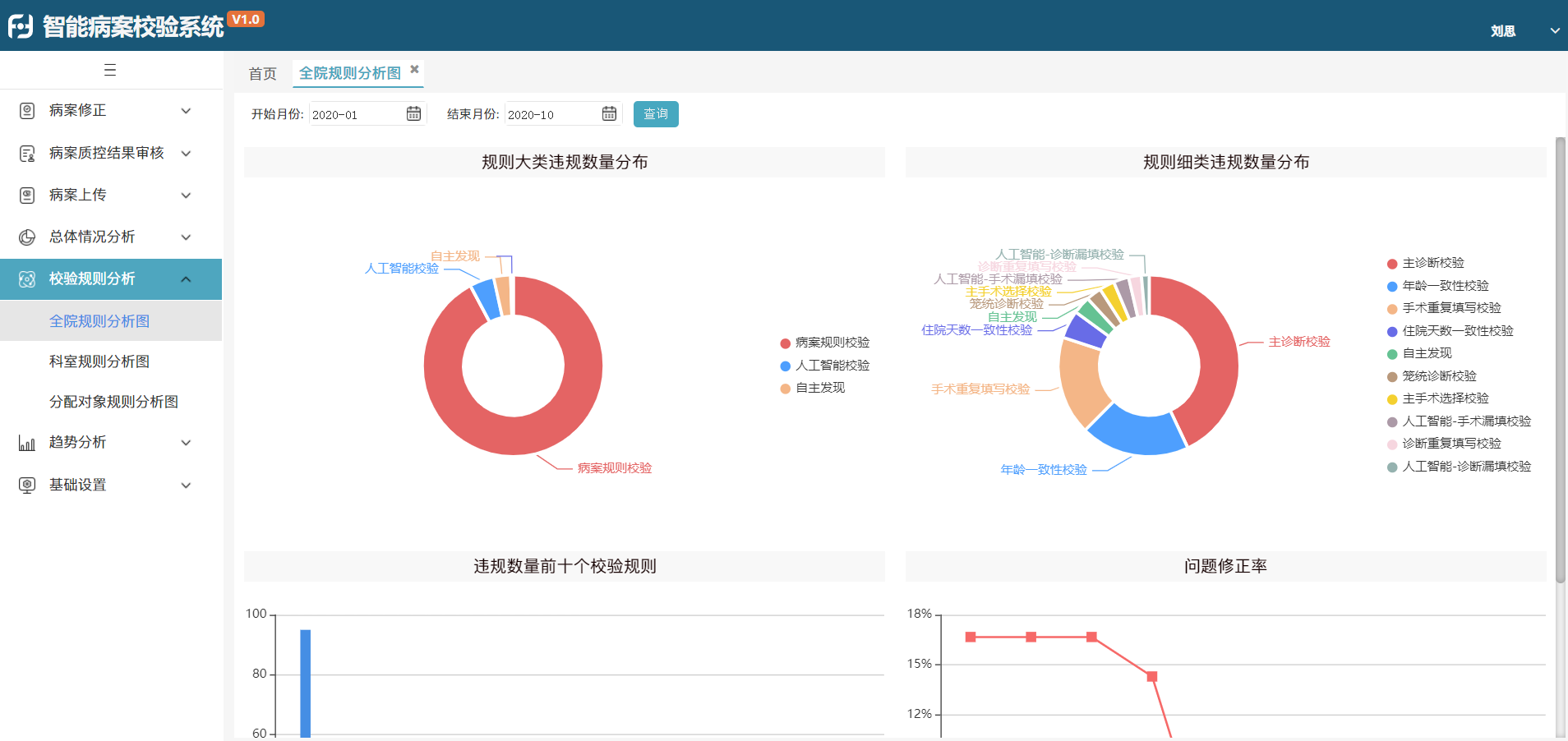
Task: Click tallest blue bar in top-ten chart
Action: tap(306, 683)
